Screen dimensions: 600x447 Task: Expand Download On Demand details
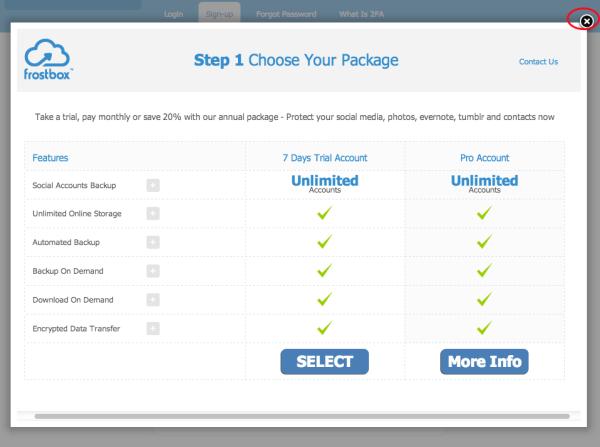(x=153, y=299)
